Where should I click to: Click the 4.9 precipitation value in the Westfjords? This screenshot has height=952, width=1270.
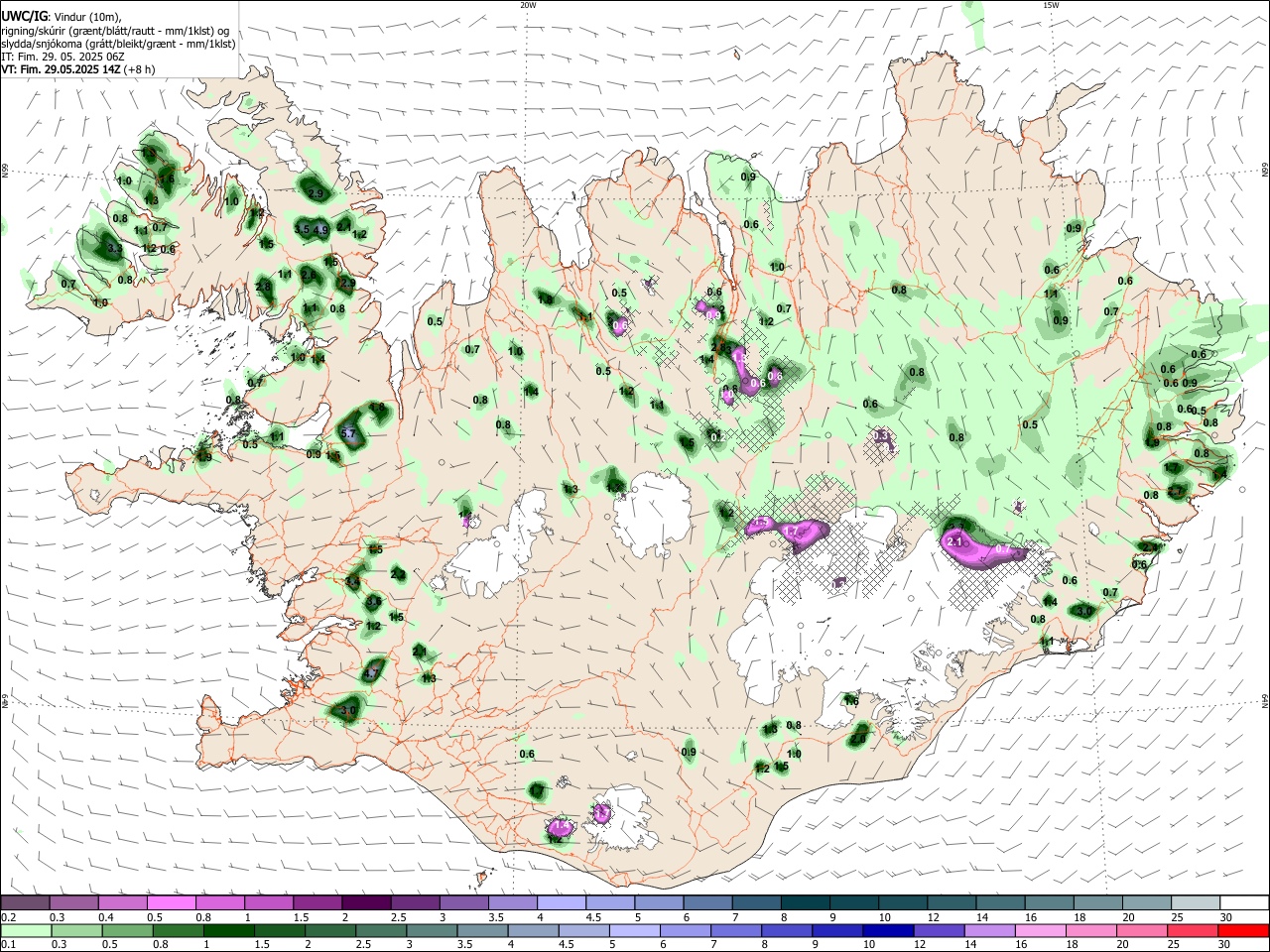tap(320, 230)
